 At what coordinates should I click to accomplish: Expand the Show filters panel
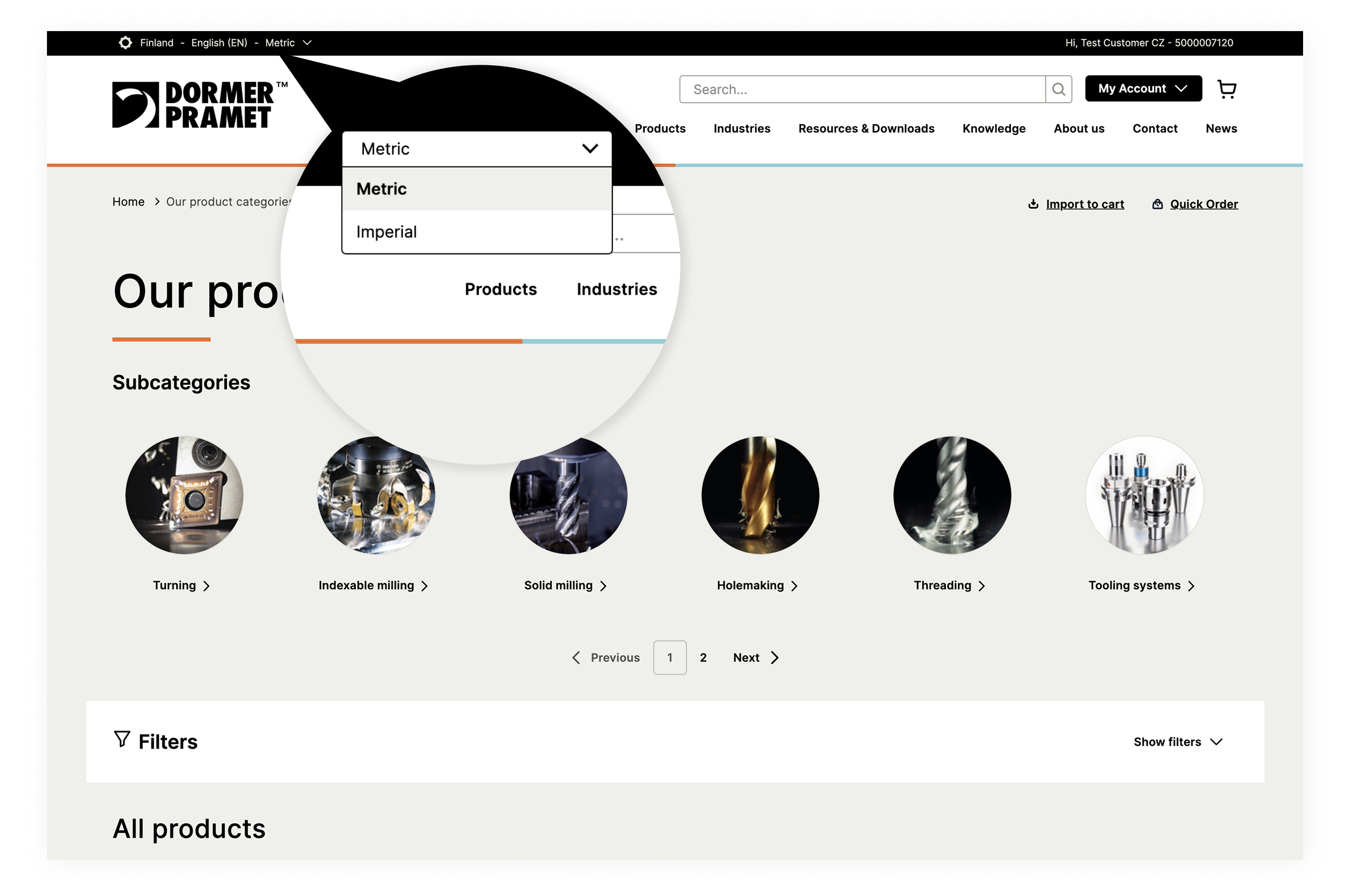1178,742
